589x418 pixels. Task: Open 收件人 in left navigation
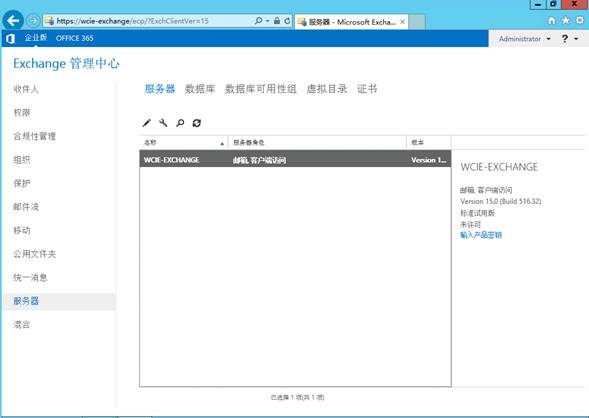click(26, 89)
